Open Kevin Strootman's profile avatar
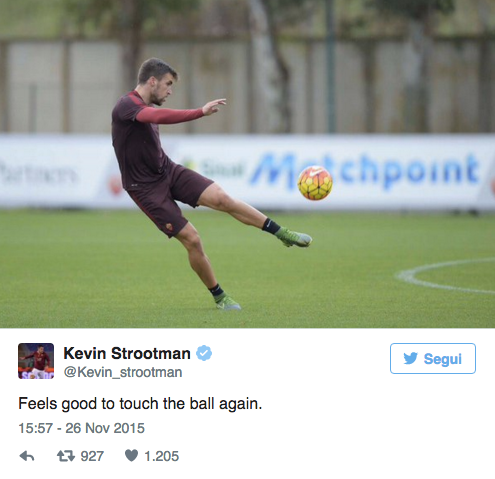 [x=36, y=361]
